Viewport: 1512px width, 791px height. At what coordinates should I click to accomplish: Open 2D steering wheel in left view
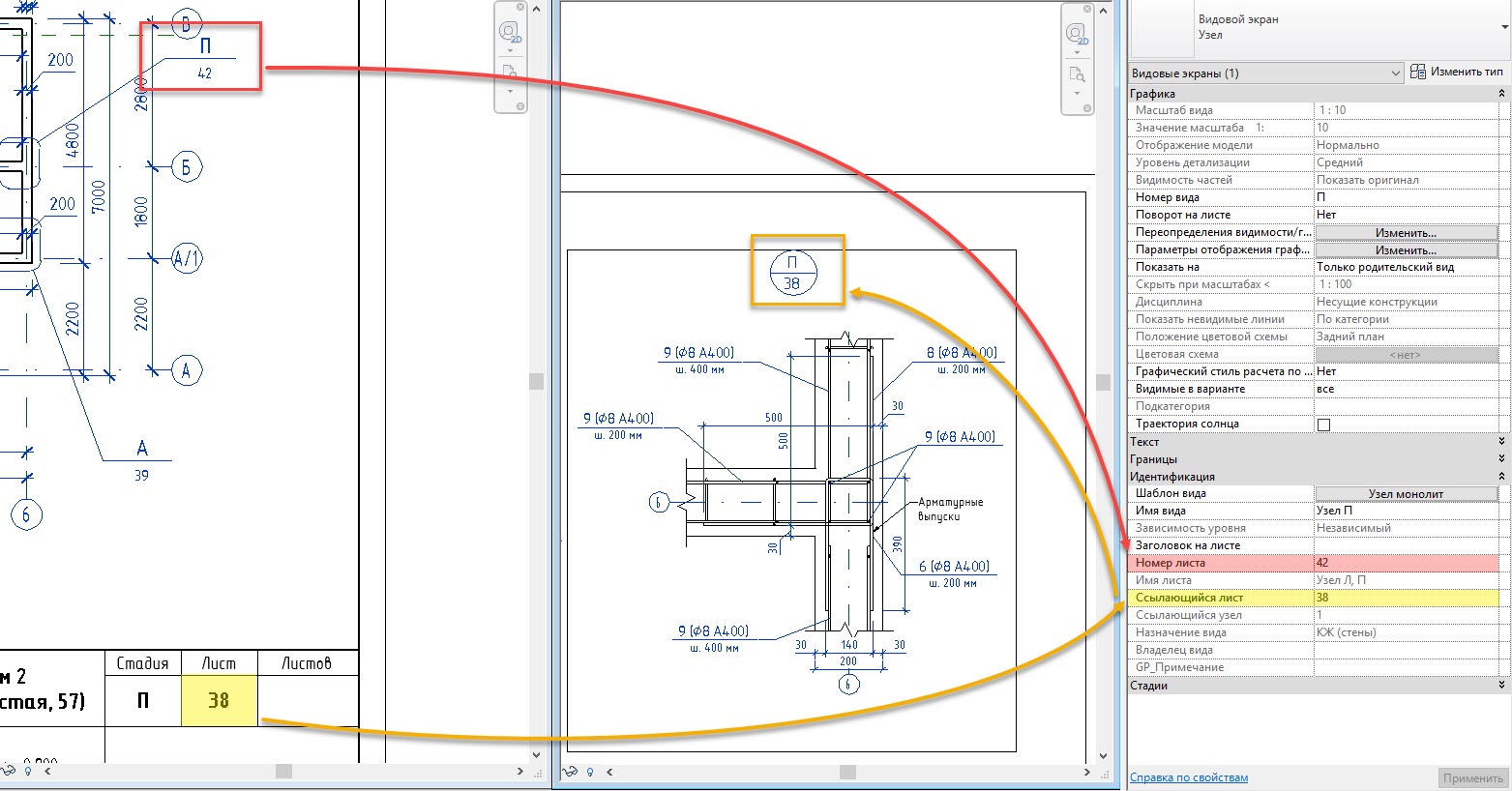(x=509, y=34)
